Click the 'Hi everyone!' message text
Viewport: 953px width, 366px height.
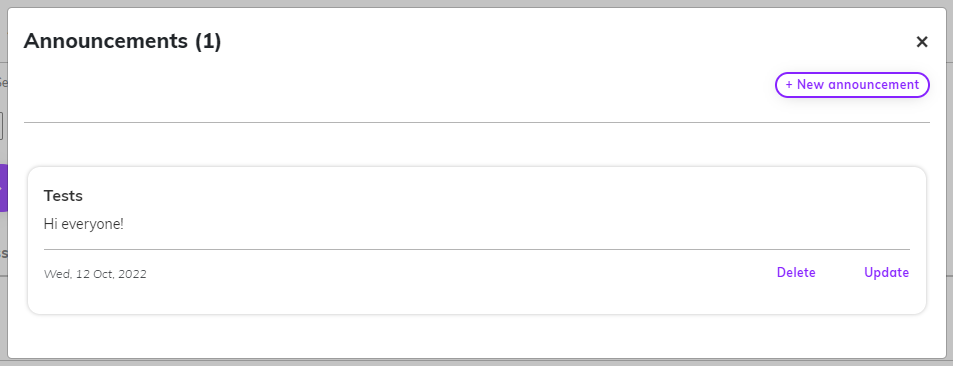click(84, 224)
